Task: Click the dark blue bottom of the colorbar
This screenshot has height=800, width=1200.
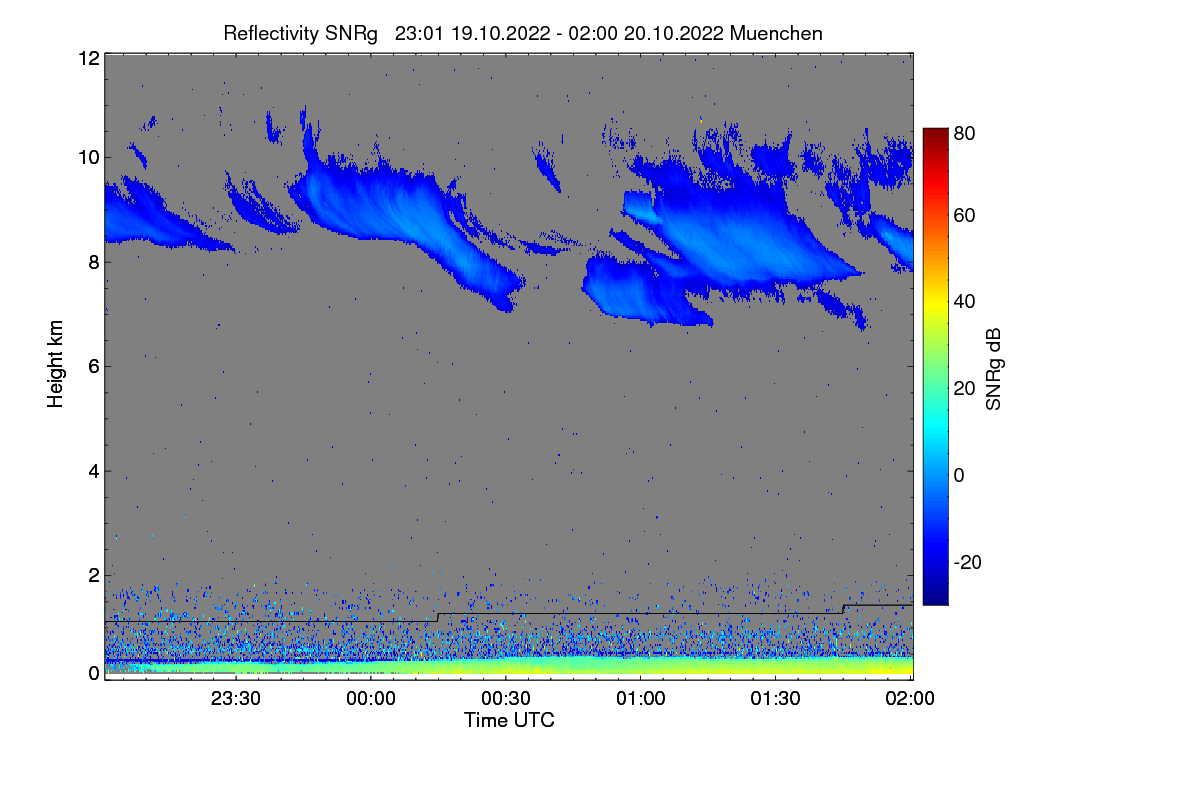Action: (x=934, y=596)
